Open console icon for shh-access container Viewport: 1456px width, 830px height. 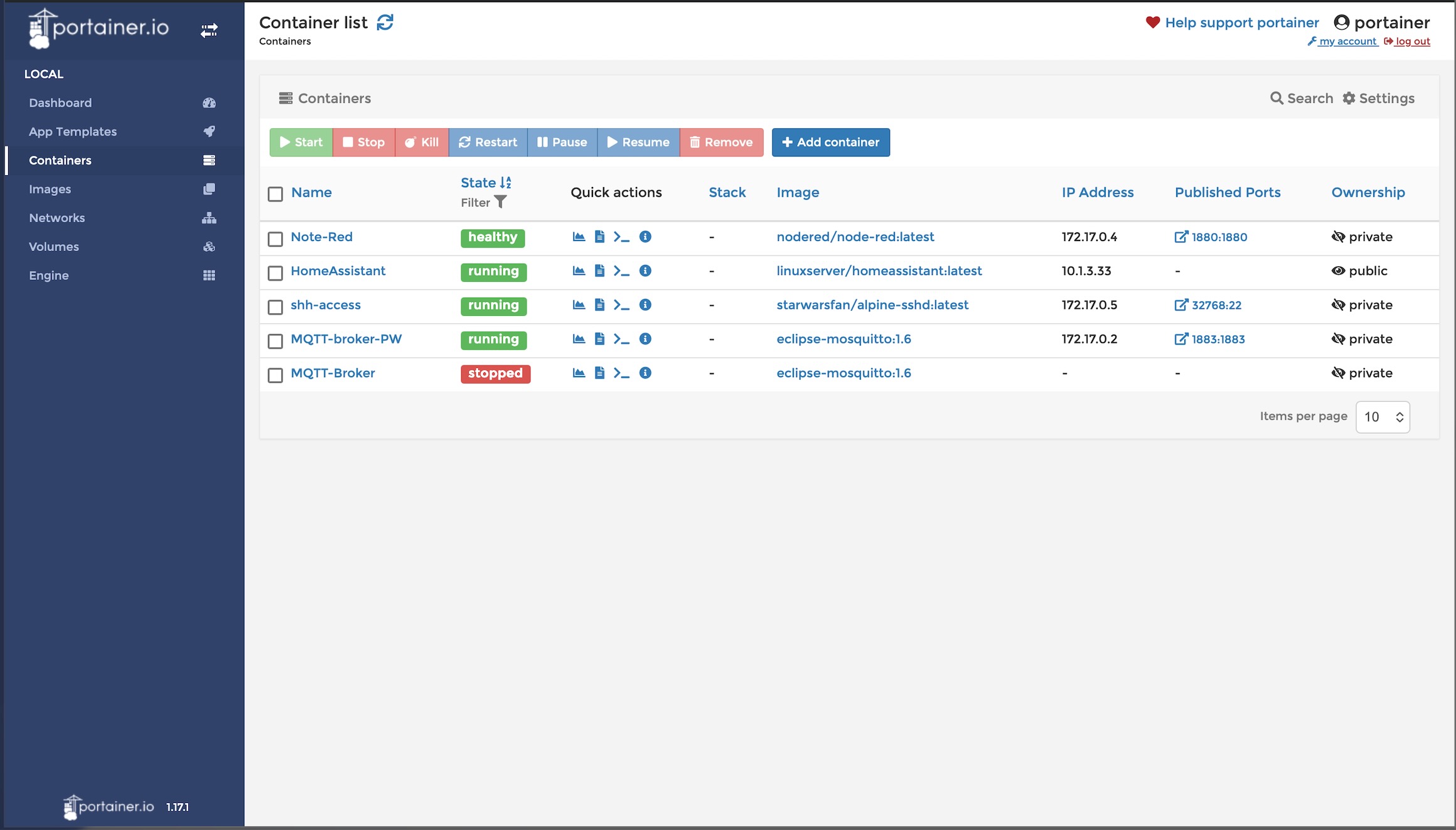[621, 305]
